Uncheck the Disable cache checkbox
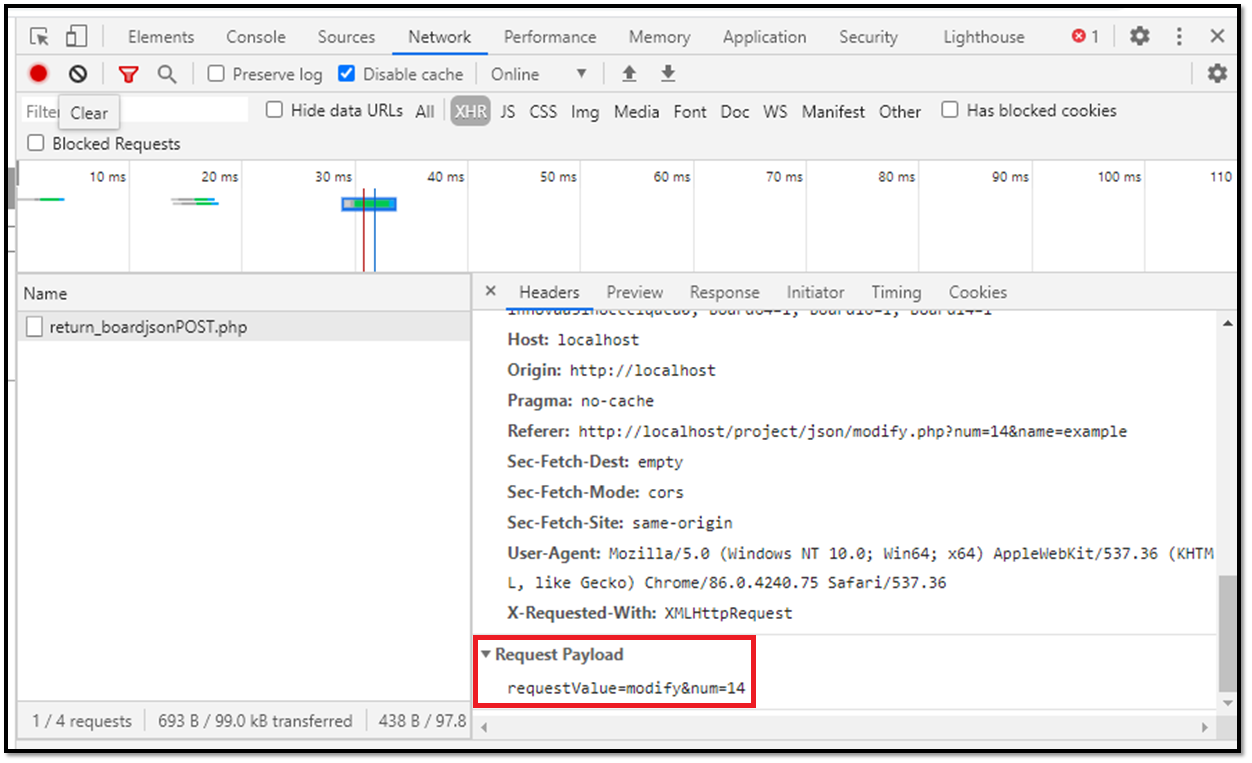Image resolution: width=1252 pixels, height=763 pixels. pos(346,74)
